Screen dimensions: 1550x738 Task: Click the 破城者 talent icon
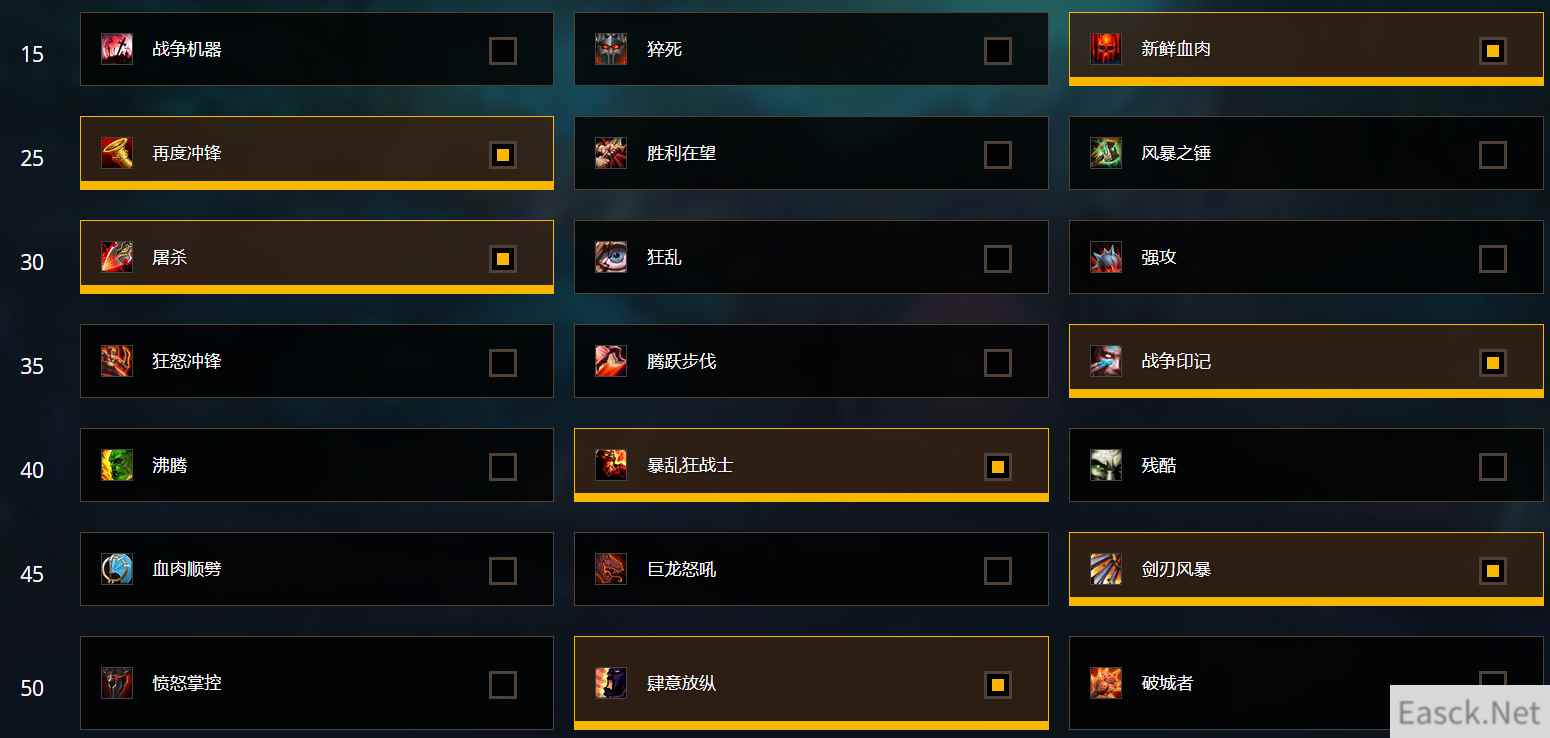[1106, 683]
